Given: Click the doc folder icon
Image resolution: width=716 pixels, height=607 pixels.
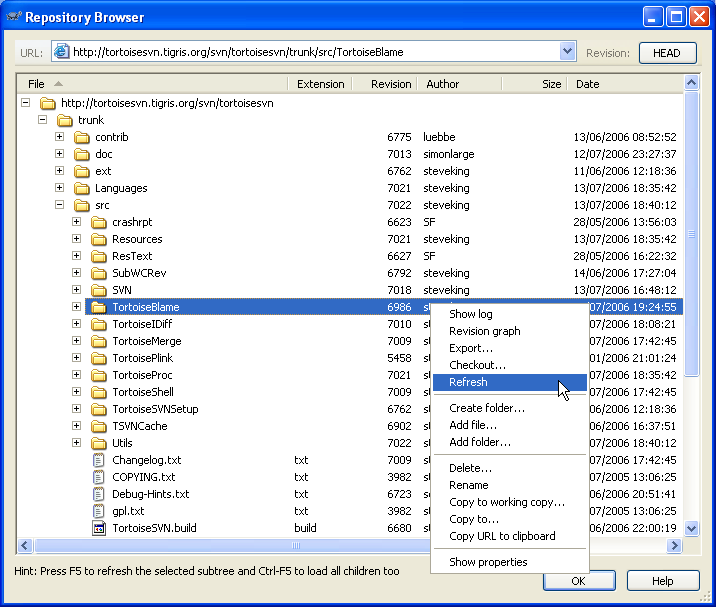Looking at the screenshot, I should (82, 154).
